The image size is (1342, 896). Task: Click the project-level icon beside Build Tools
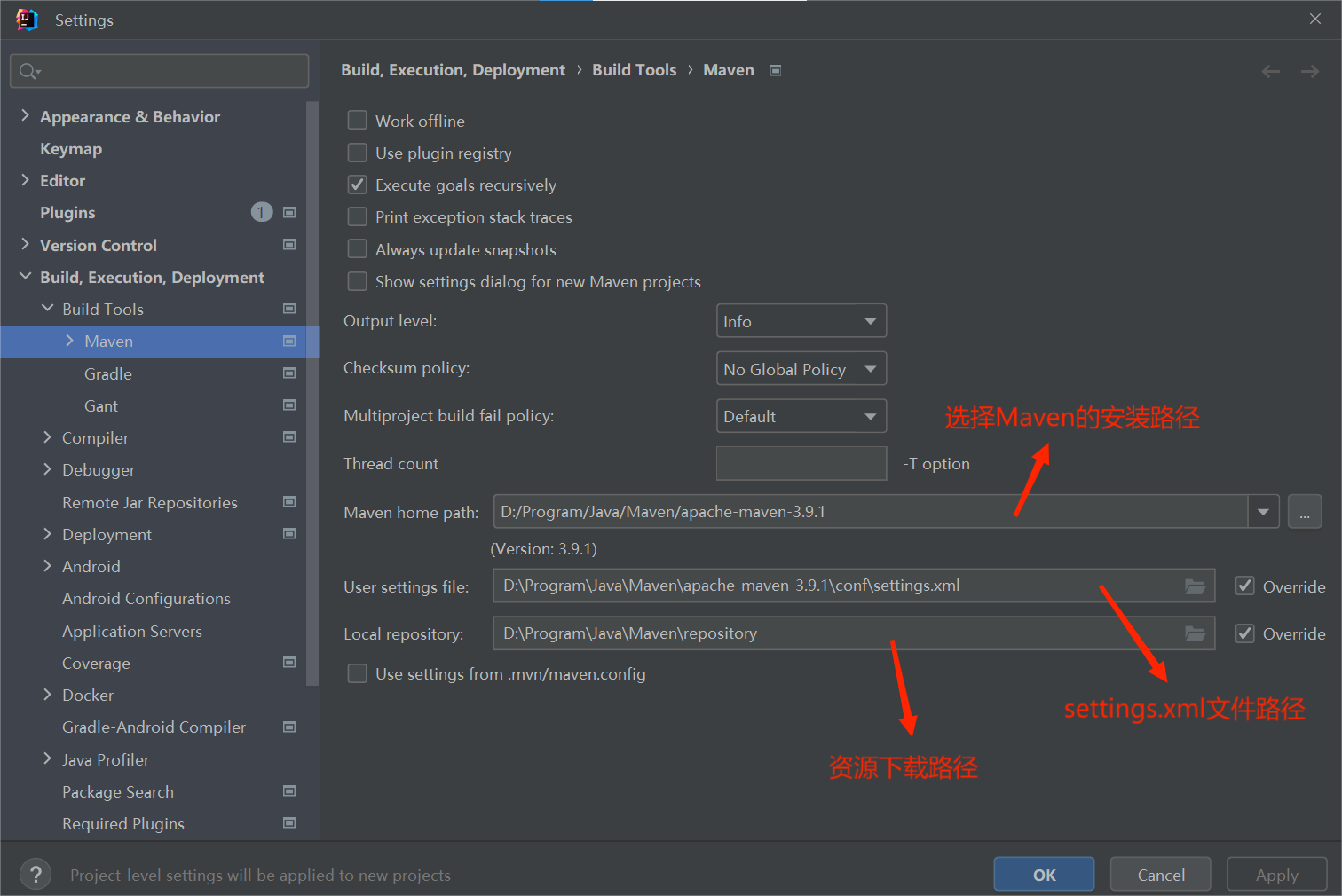(x=289, y=308)
